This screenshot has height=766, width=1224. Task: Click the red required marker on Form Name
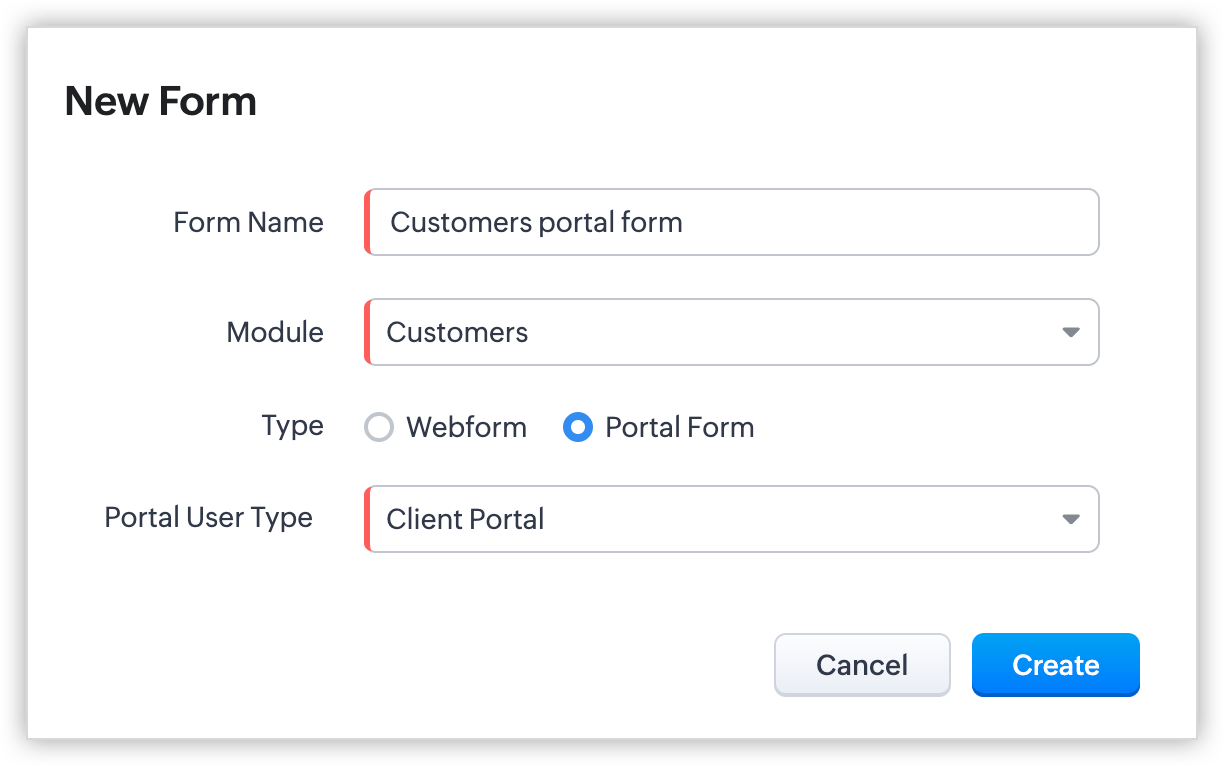pyautogui.click(x=367, y=222)
